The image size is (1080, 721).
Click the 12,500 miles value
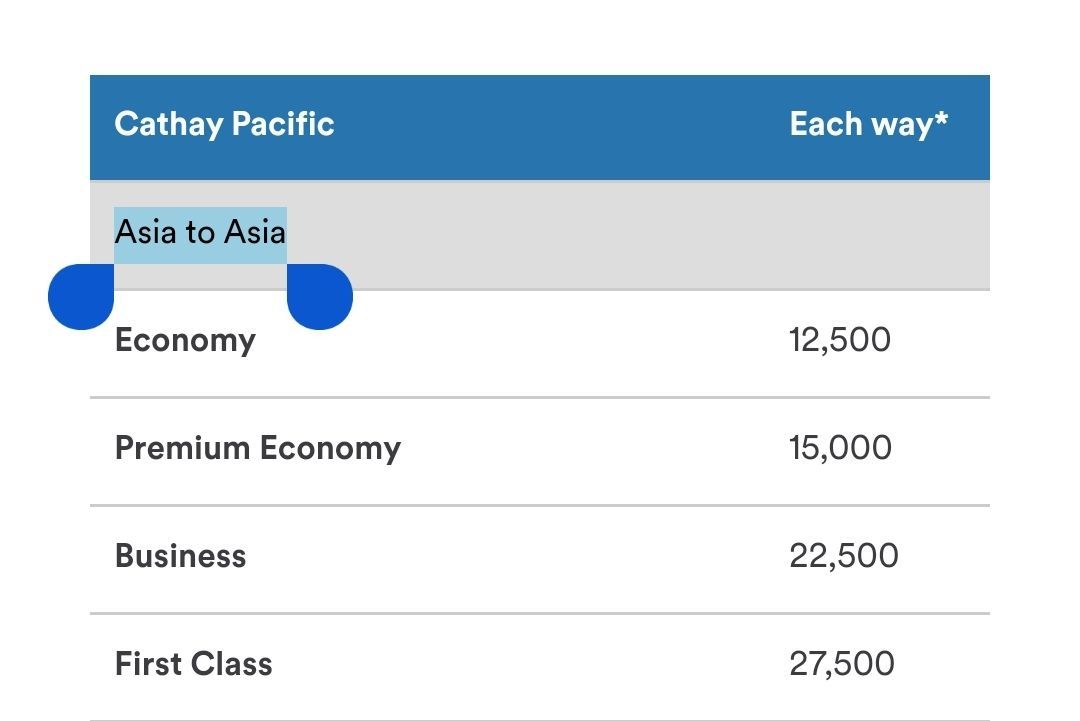(x=840, y=340)
